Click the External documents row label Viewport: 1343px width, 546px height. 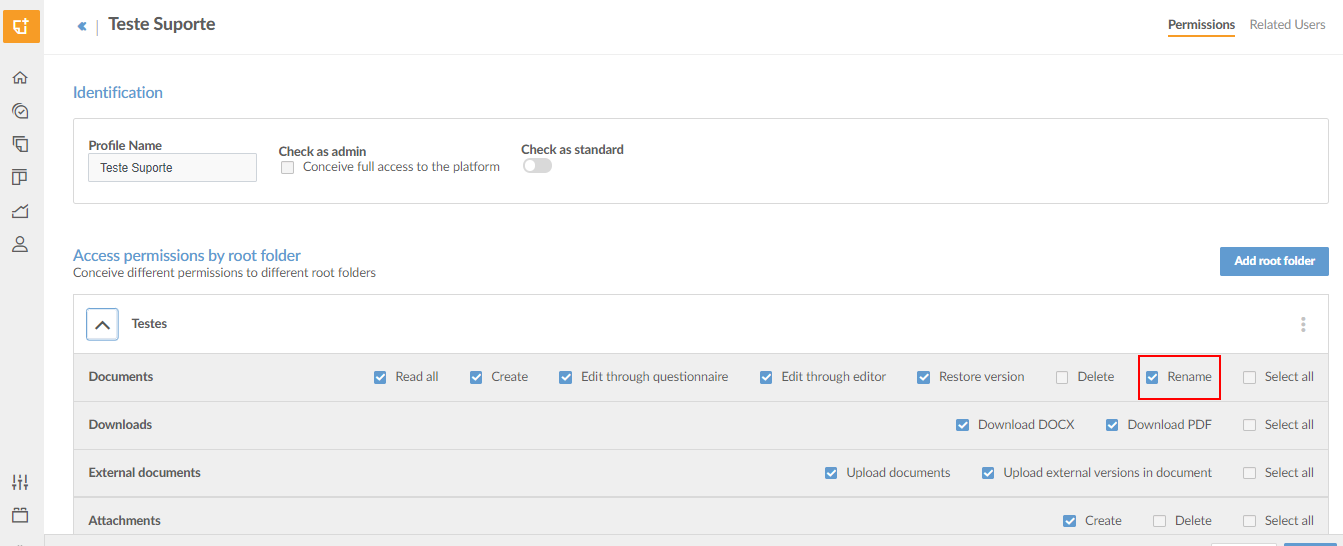(145, 473)
